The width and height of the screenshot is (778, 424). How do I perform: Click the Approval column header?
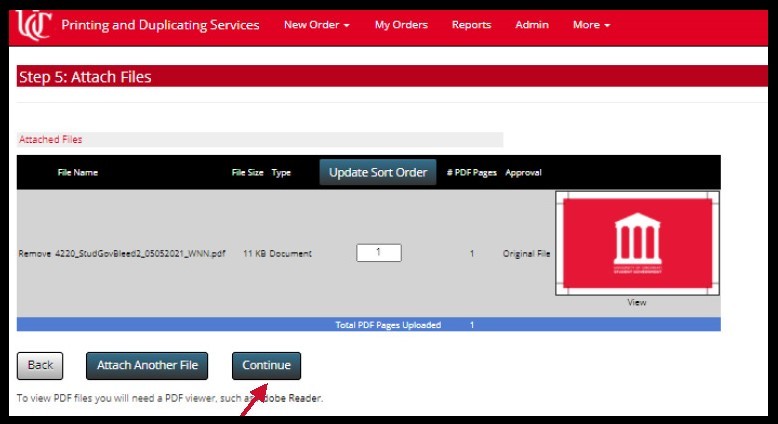(x=523, y=172)
